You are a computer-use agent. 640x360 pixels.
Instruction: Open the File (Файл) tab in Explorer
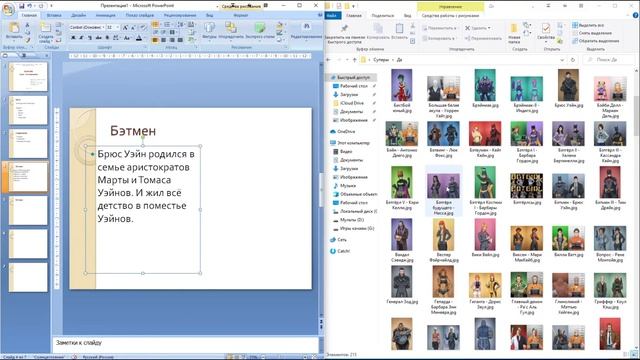(333, 16)
